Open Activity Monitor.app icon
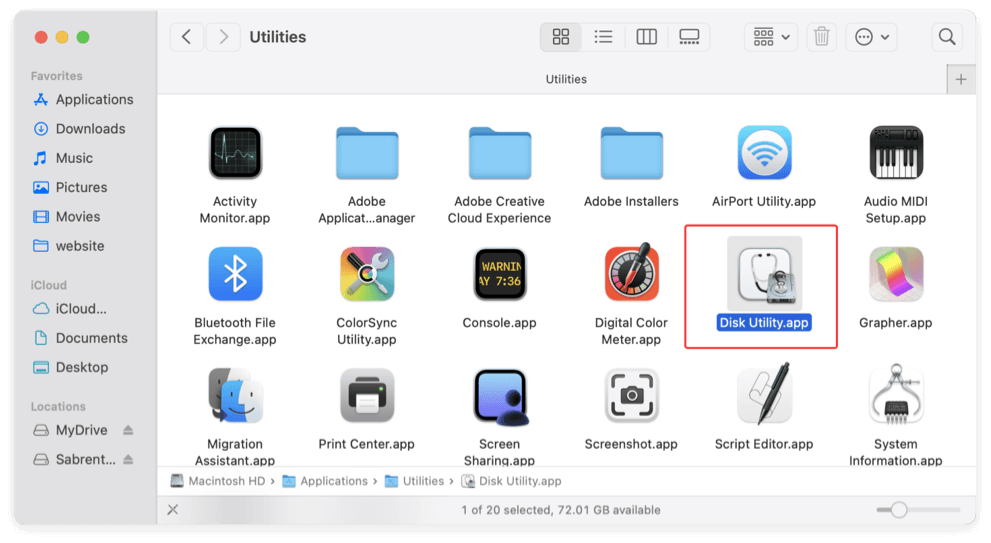This screenshot has height=543, width=991. 235,153
